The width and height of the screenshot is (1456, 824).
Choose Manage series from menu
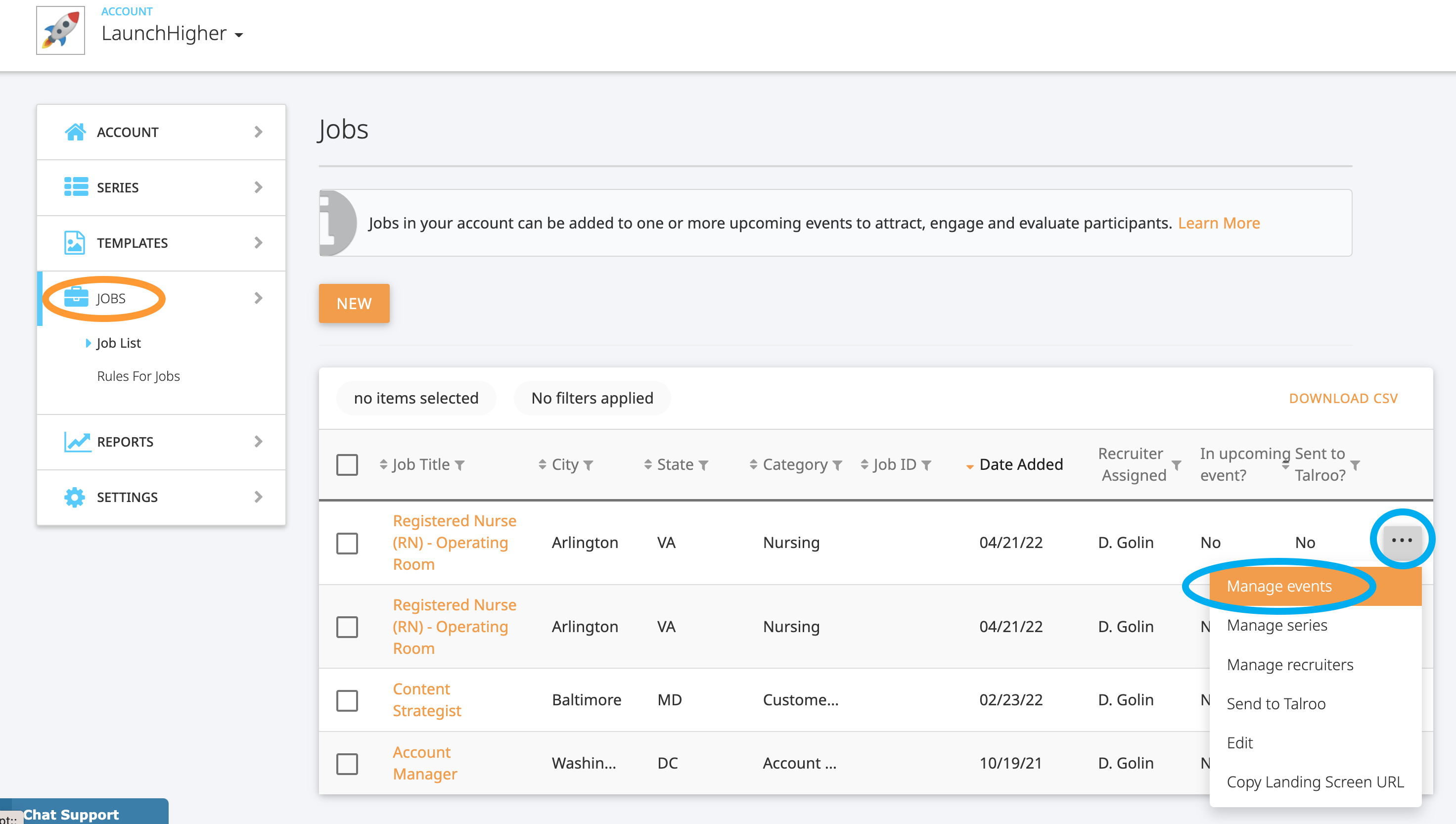[x=1315, y=625]
